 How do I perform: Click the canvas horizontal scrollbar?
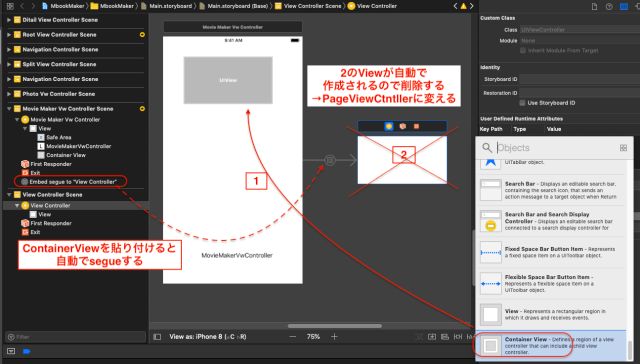tap(335, 326)
